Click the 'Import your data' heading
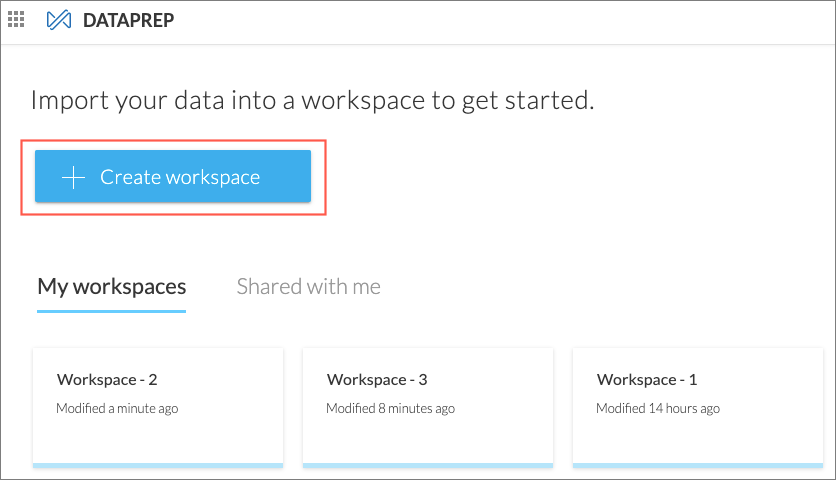836x480 pixels. [x=313, y=100]
